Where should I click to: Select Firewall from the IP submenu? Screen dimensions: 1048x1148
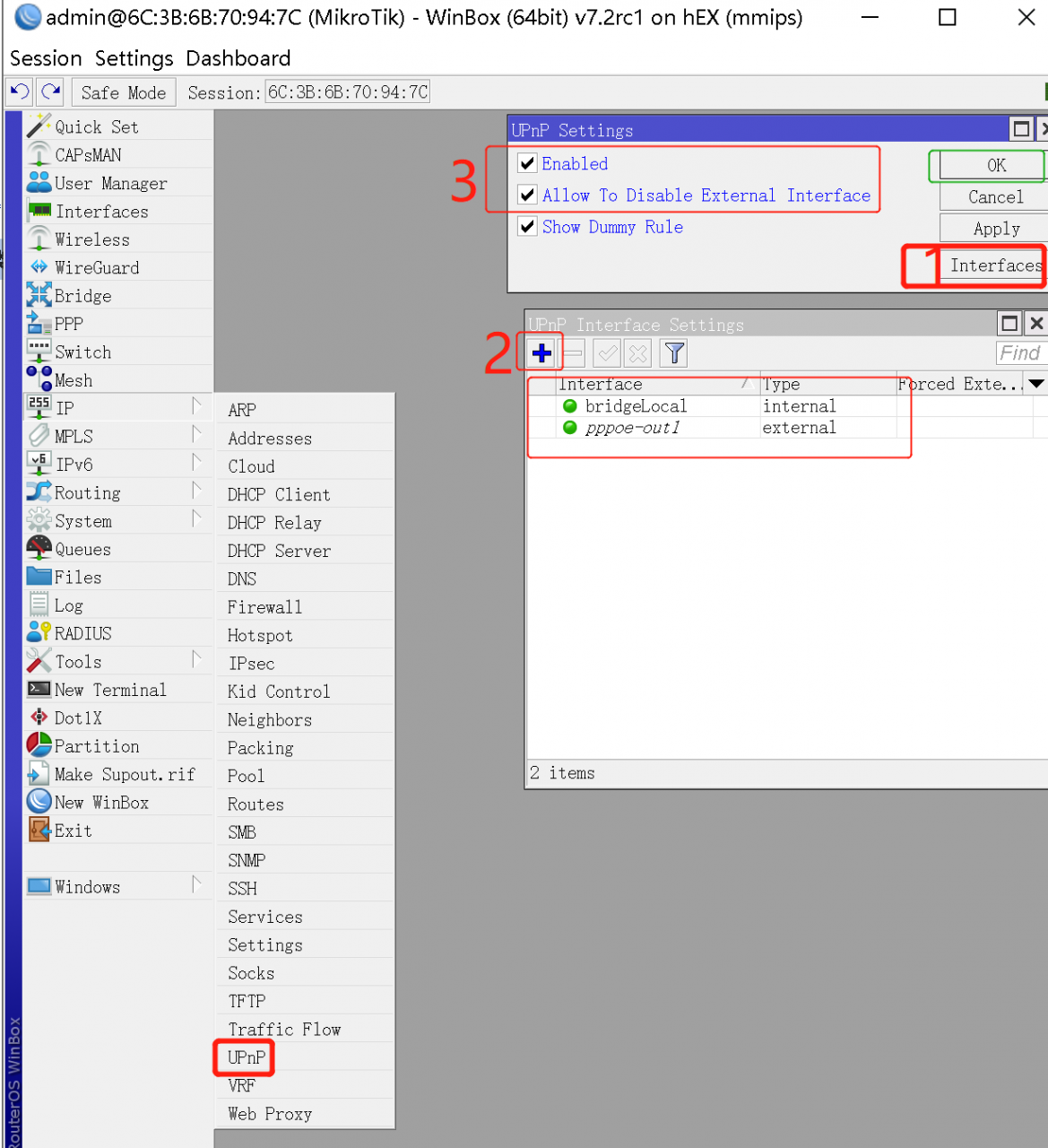tap(264, 607)
